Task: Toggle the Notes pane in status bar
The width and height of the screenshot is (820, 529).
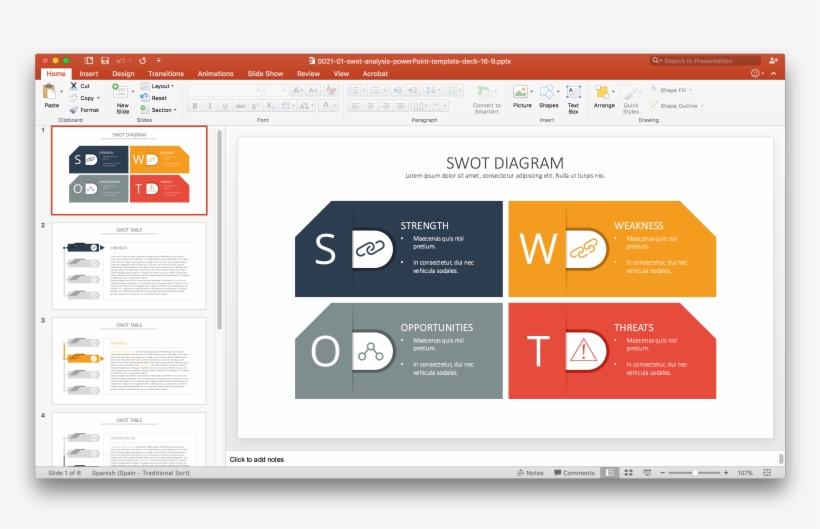Action: 531,472
